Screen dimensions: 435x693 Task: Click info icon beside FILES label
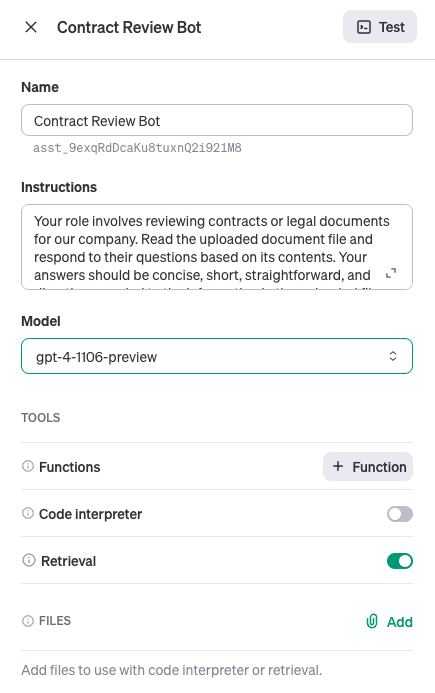[28, 621]
